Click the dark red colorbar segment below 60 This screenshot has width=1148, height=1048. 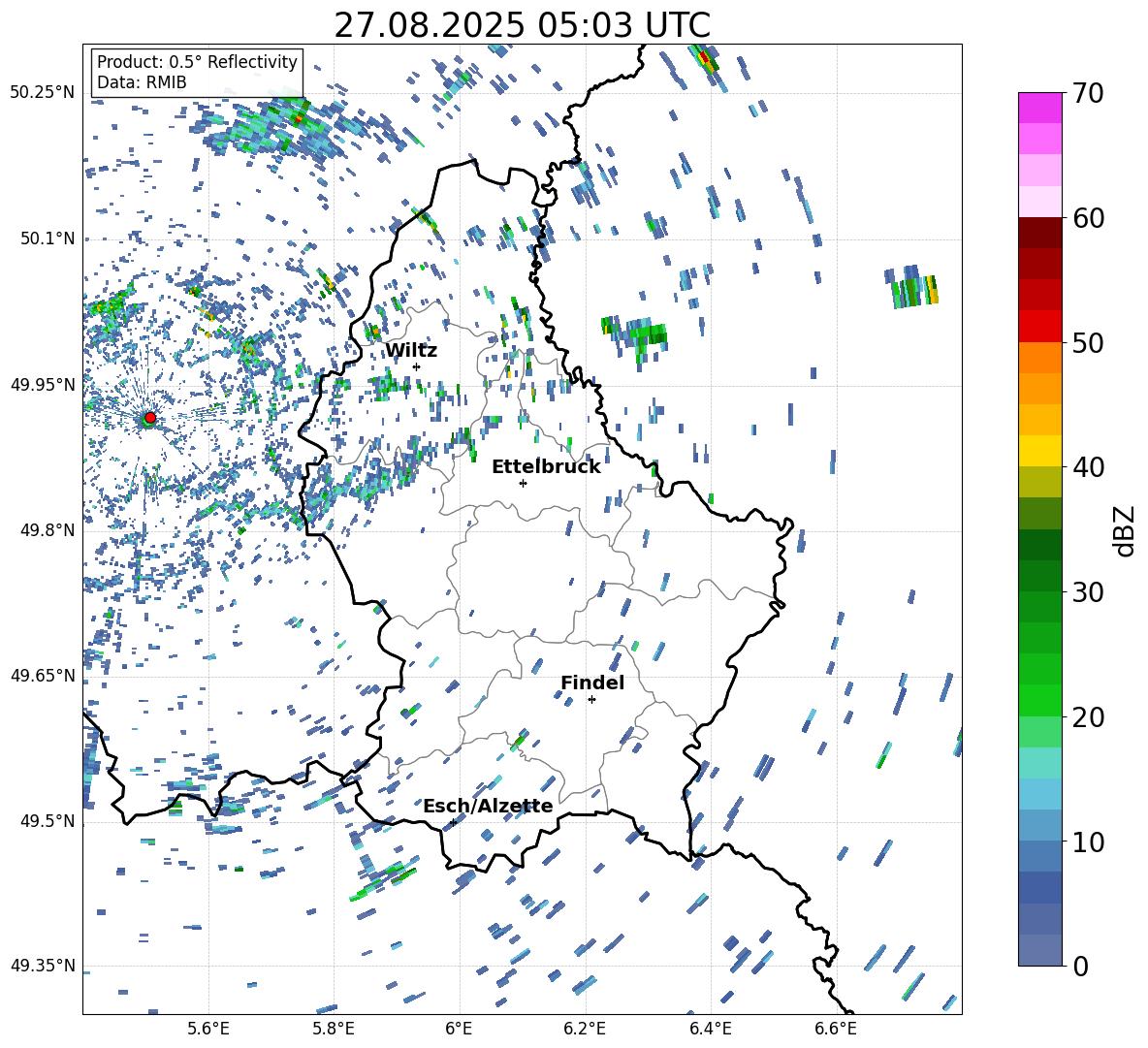coord(1039,233)
